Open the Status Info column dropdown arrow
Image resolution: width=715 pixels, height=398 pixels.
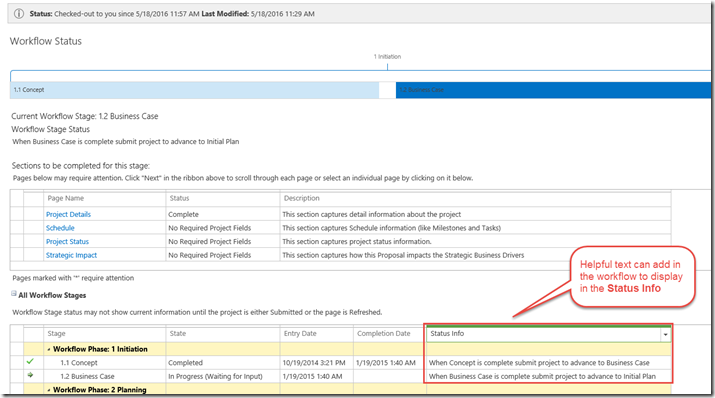coord(665,335)
